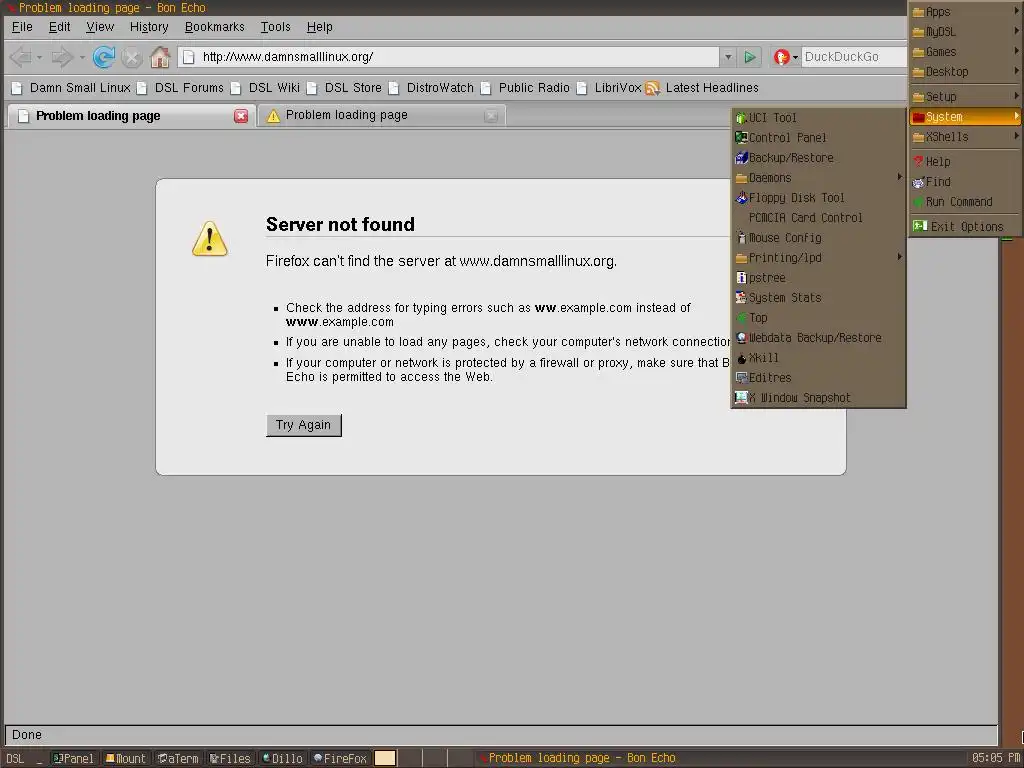Viewport: 1024px width, 768px height.
Task: Expand the Printing/lpd submenu
Action: click(818, 258)
